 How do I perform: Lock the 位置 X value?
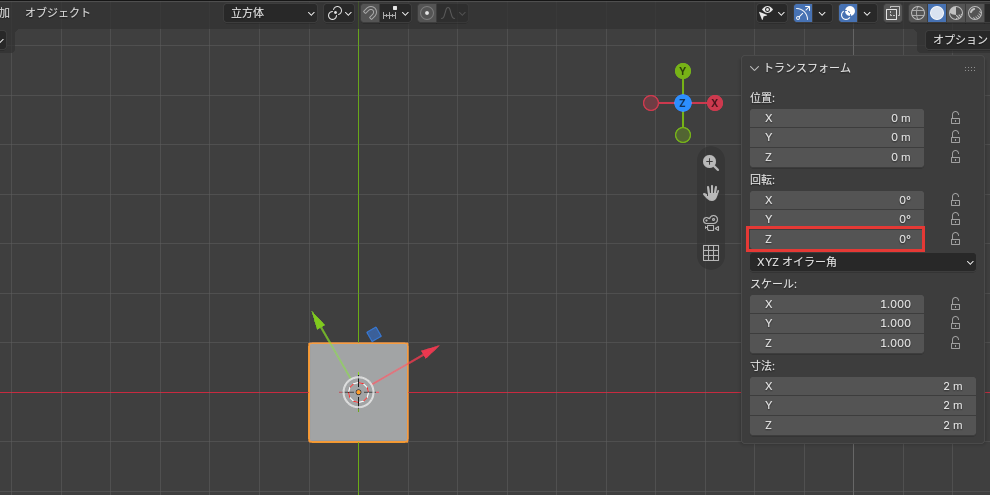[955, 118]
